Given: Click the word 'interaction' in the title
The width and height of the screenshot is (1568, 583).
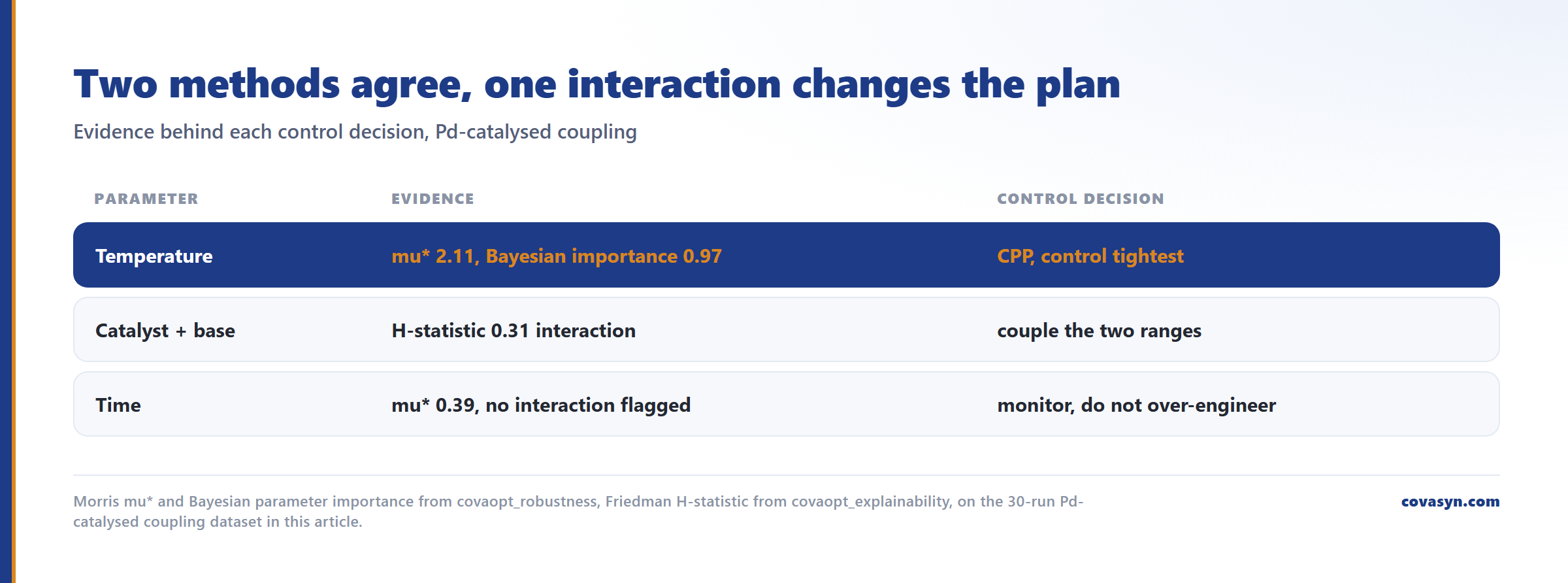Looking at the screenshot, I should coord(674,84).
